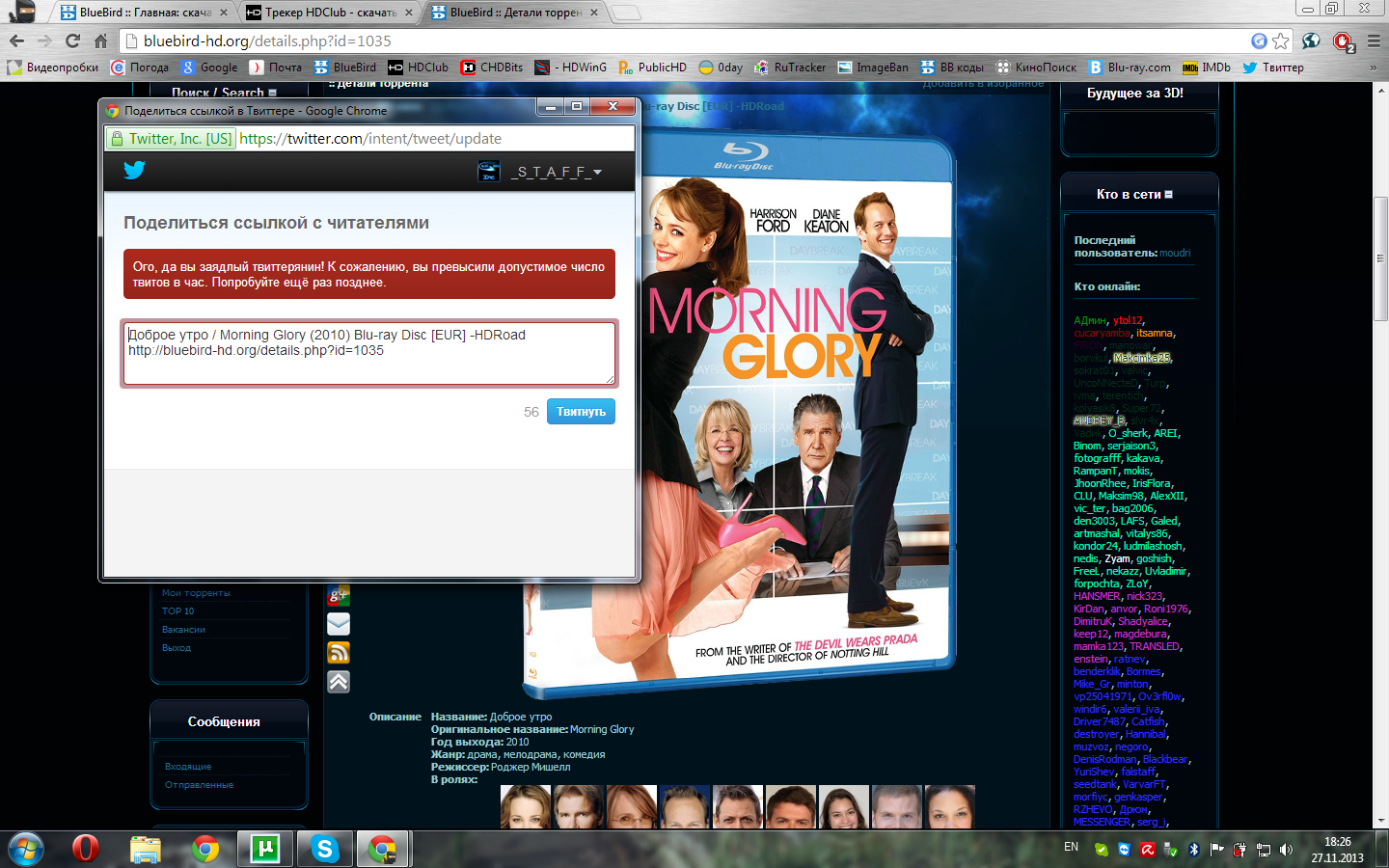The image size is (1389, 868).
Task: Open the RuTracker bookmark
Action: coord(790,68)
